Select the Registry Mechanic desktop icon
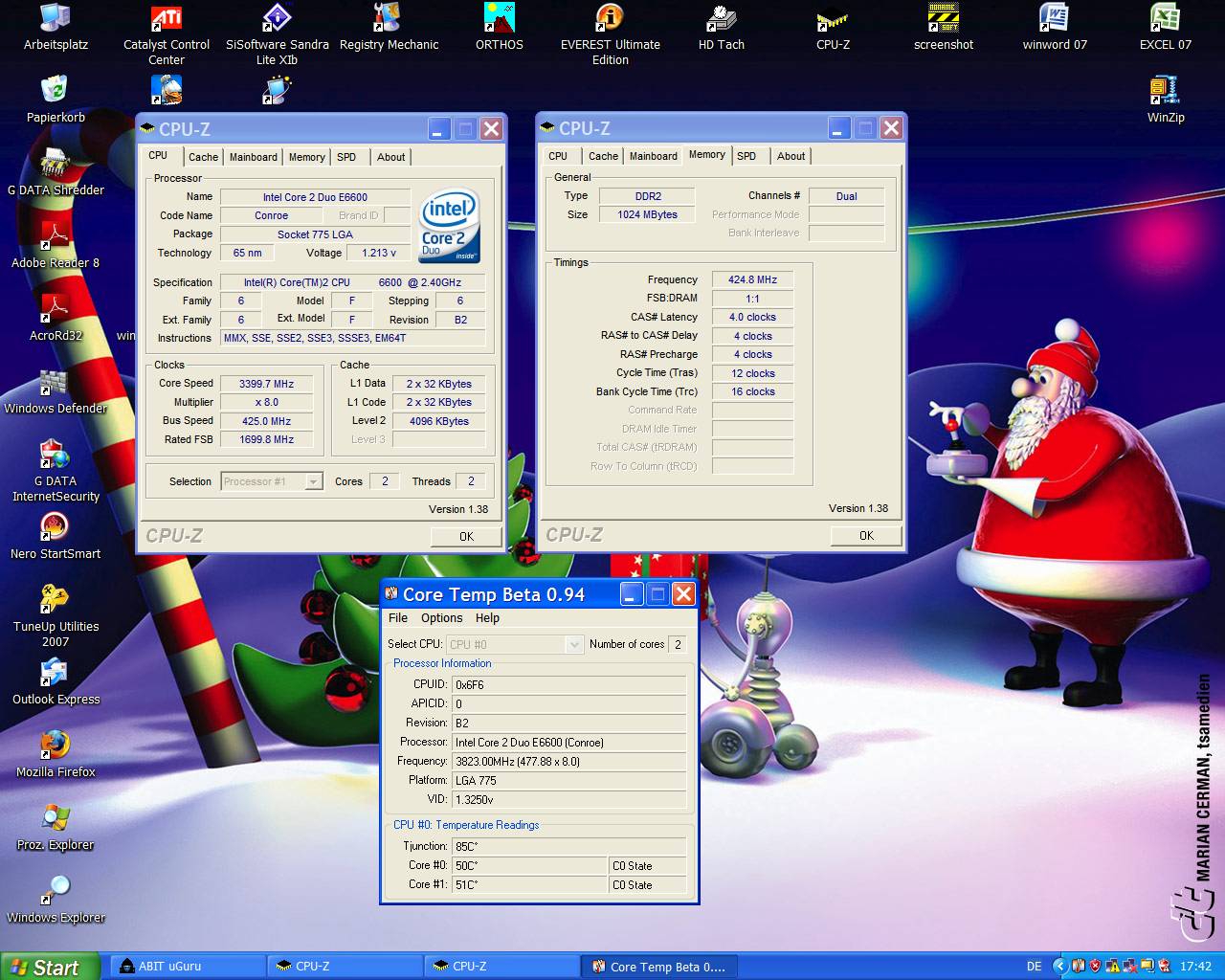The width and height of the screenshot is (1225, 980). pyautogui.click(x=389, y=27)
